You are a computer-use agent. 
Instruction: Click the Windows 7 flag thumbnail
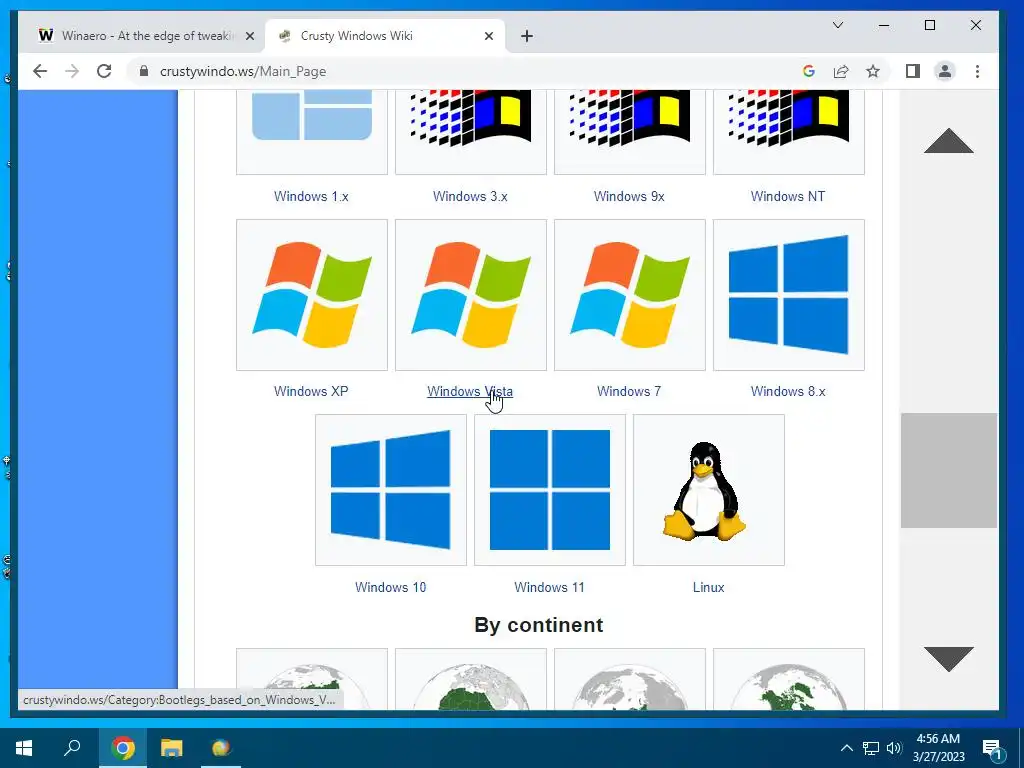630,295
